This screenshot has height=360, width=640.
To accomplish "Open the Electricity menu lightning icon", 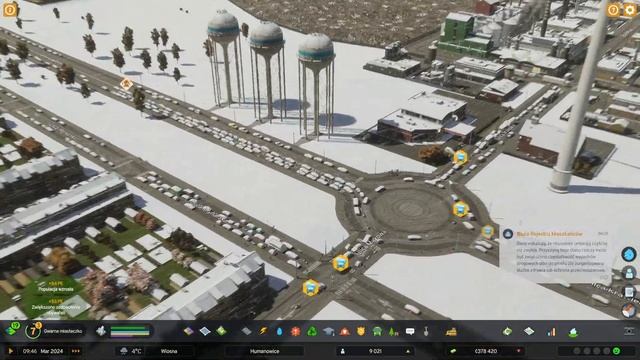I will (x=263, y=331).
